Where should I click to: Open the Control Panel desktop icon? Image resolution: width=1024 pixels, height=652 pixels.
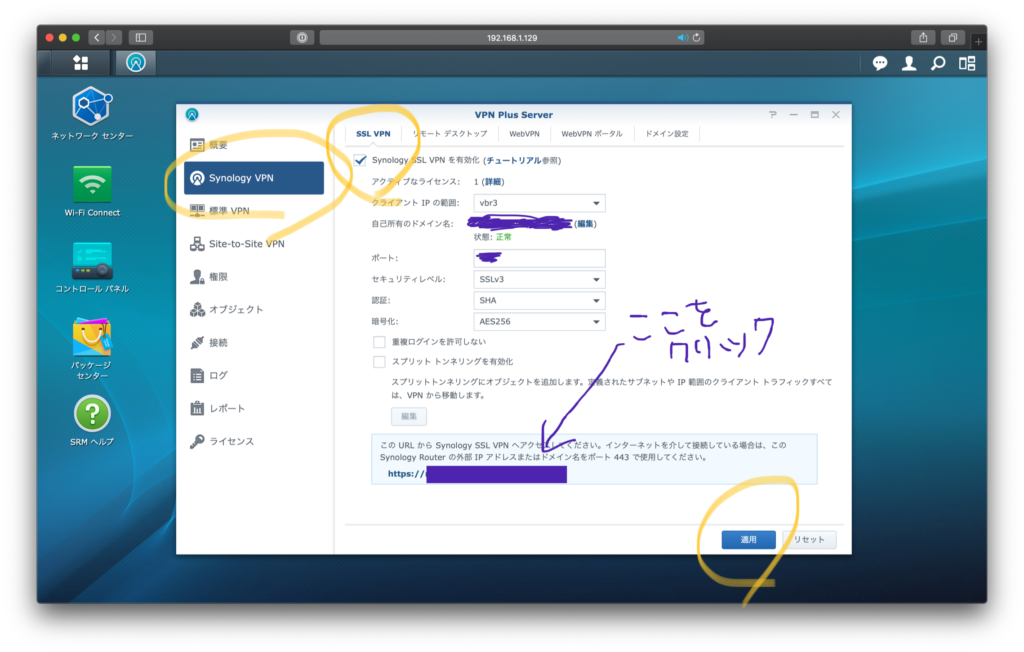point(92,261)
